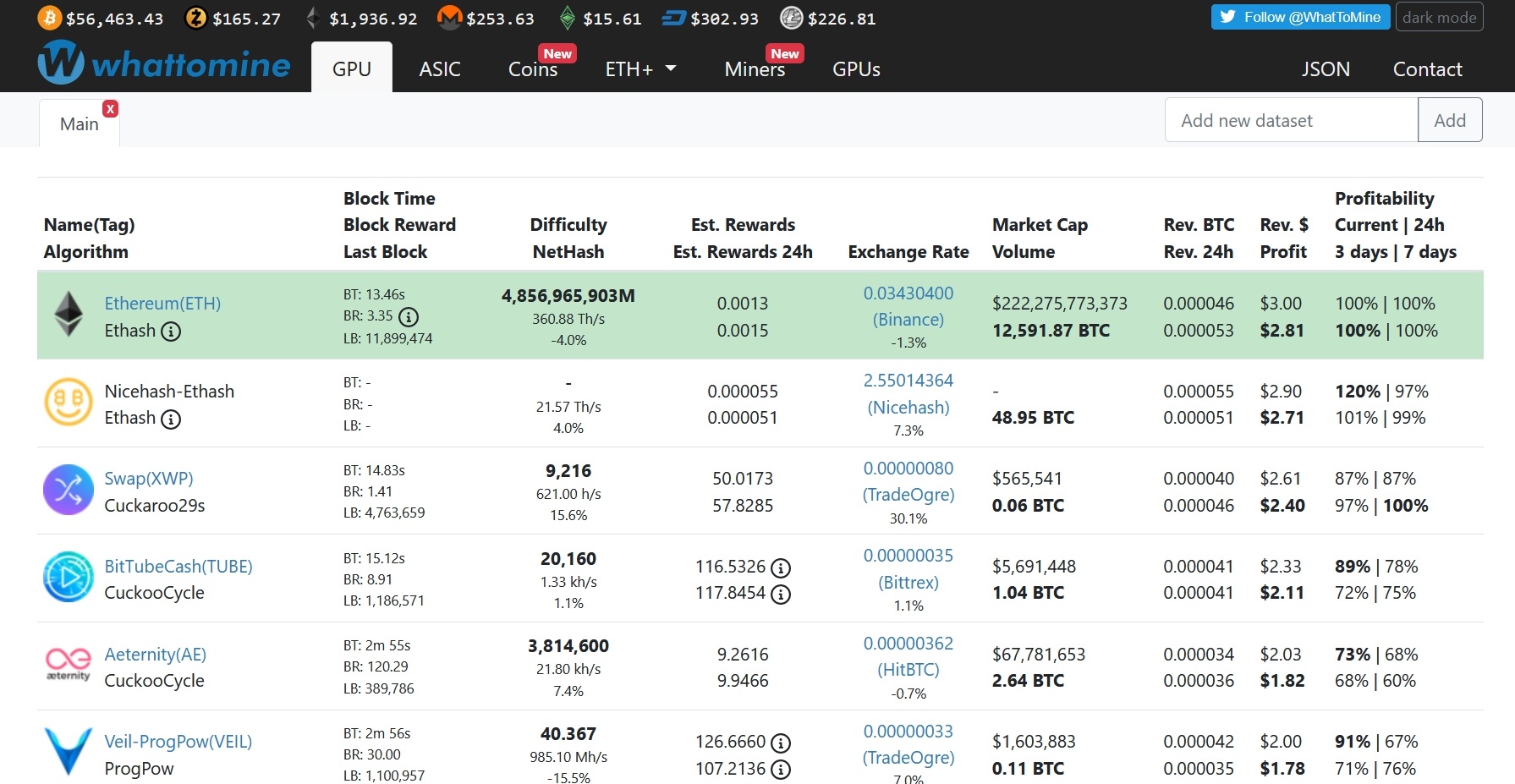Click Ethereum market cap $222,275,773,373
The height and width of the screenshot is (784, 1515).
1060,304
